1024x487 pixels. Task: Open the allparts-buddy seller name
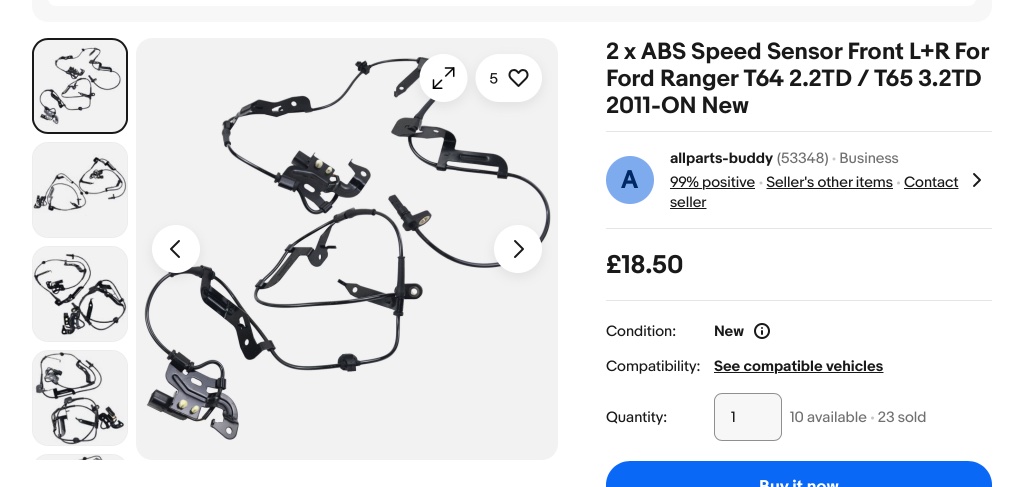click(x=721, y=158)
